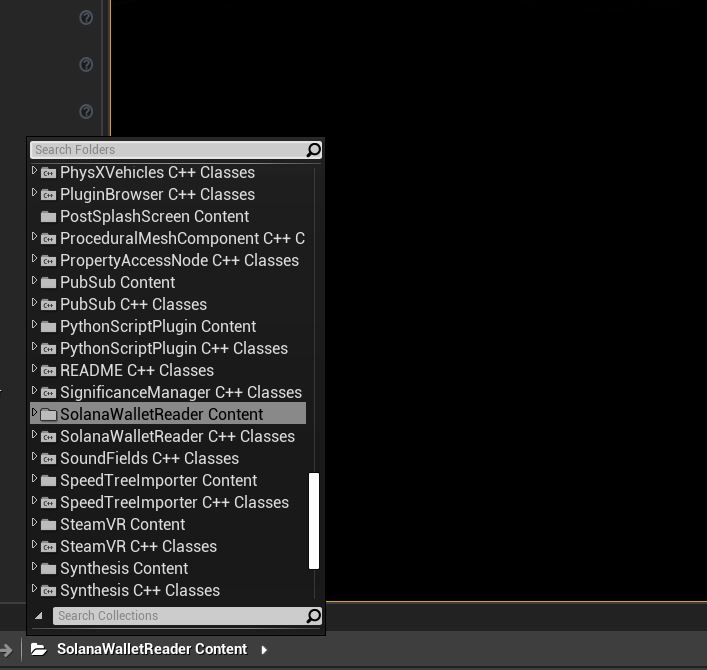Select SteamVR Content folder icon
The height and width of the screenshot is (670, 707).
tap(48, 525)
